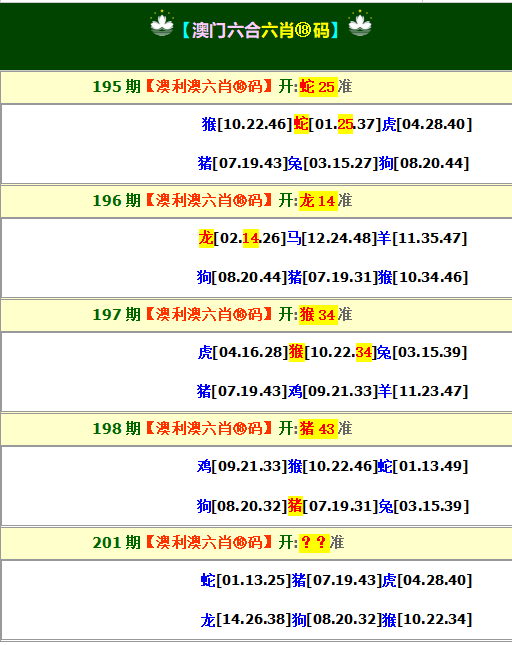Click 猪[07.19.31] in the 196 period
This screenshot has width=512, height=645.
pos(332,277)
